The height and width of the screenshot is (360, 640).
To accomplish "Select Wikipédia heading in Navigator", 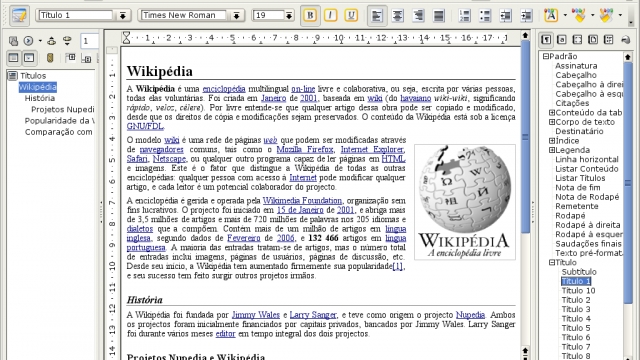I will tap(38, 87).
